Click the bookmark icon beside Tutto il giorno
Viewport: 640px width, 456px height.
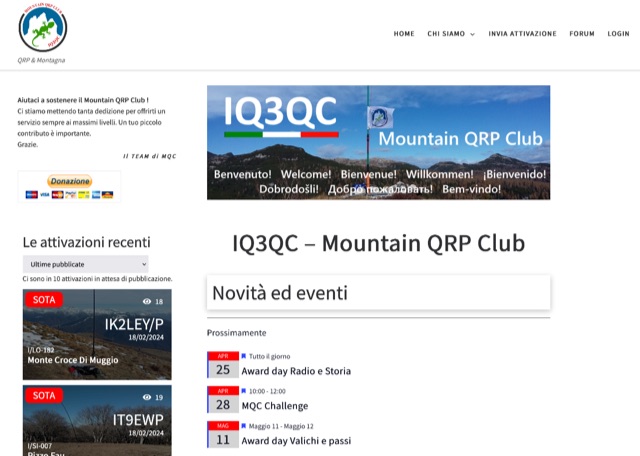point(244,356)
